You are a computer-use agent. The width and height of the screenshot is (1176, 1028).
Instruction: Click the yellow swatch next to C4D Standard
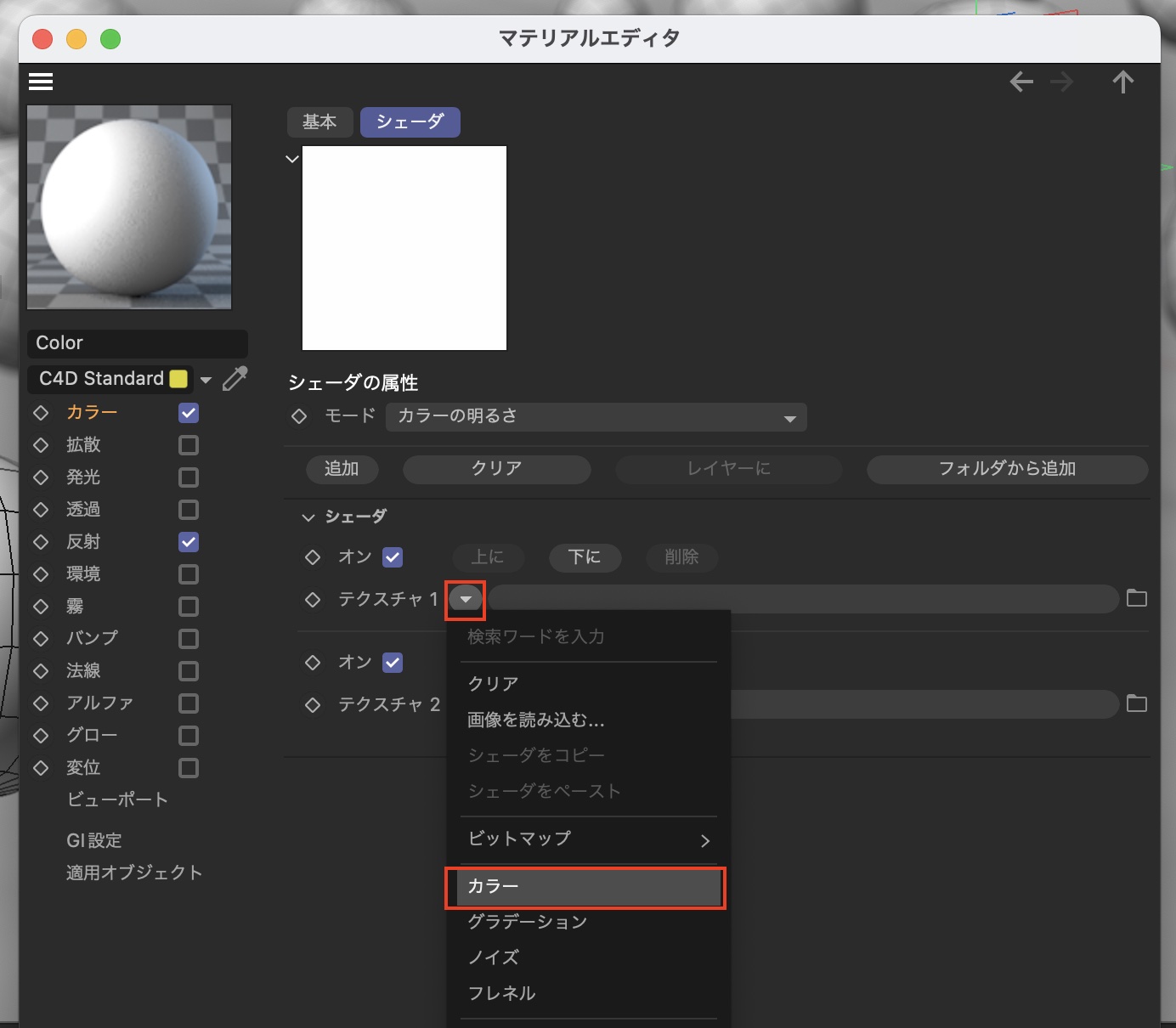point(178,379)
